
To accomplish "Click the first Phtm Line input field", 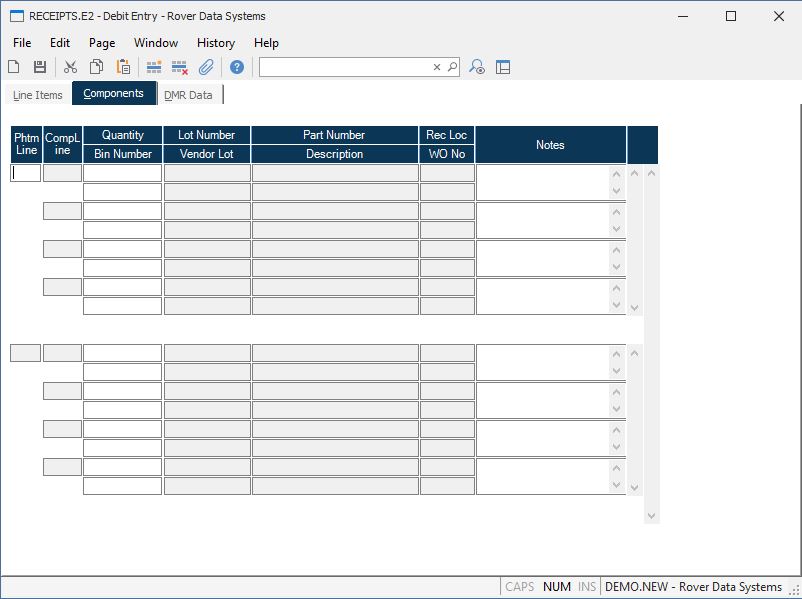I will [x=26, y=173].
